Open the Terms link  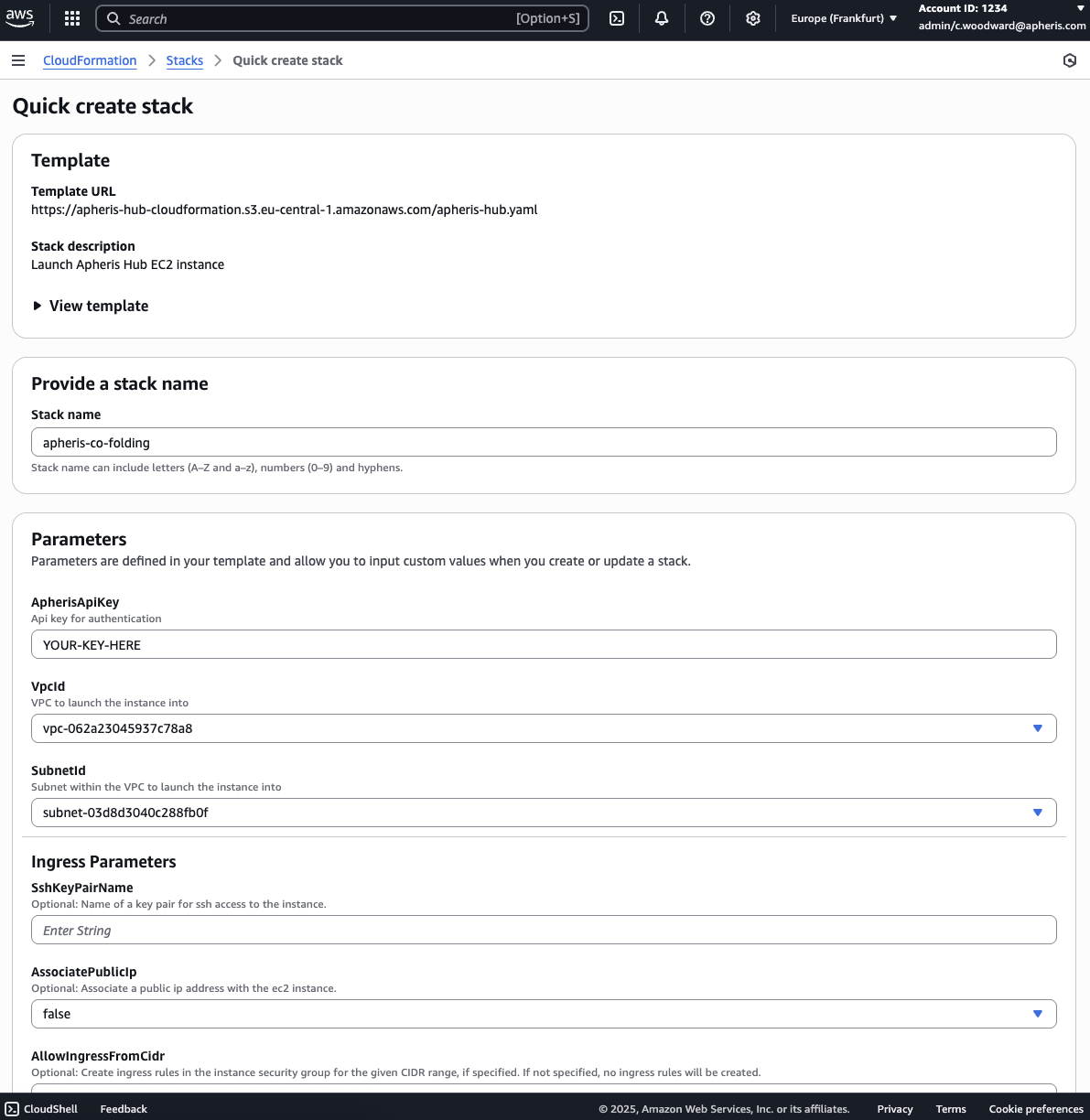pyautogui.click(x=951, y=1109)
